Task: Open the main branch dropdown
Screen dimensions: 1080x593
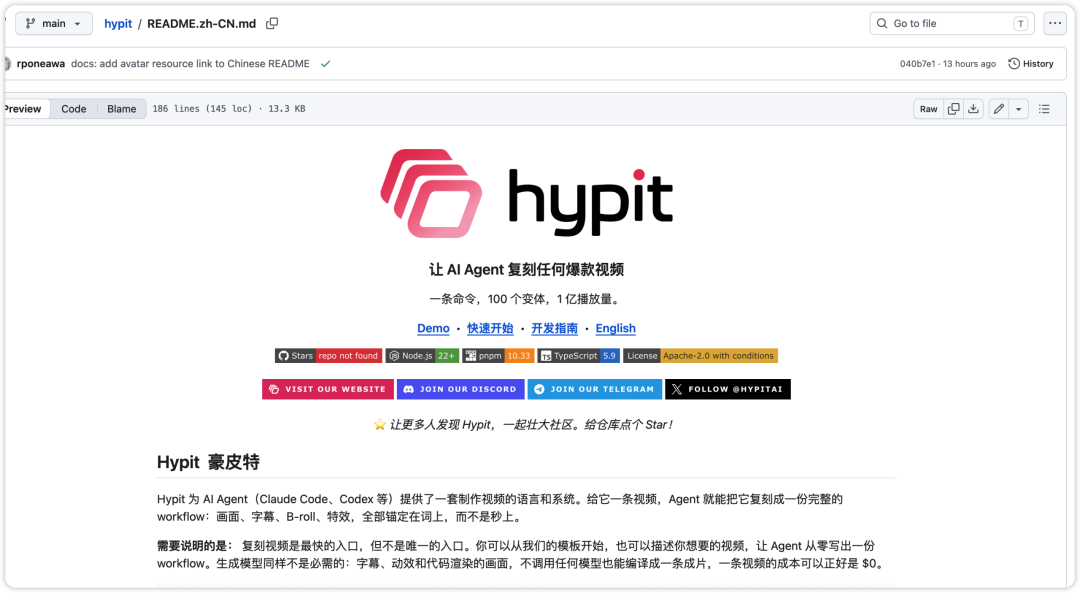Action: [x=54, y=23]
